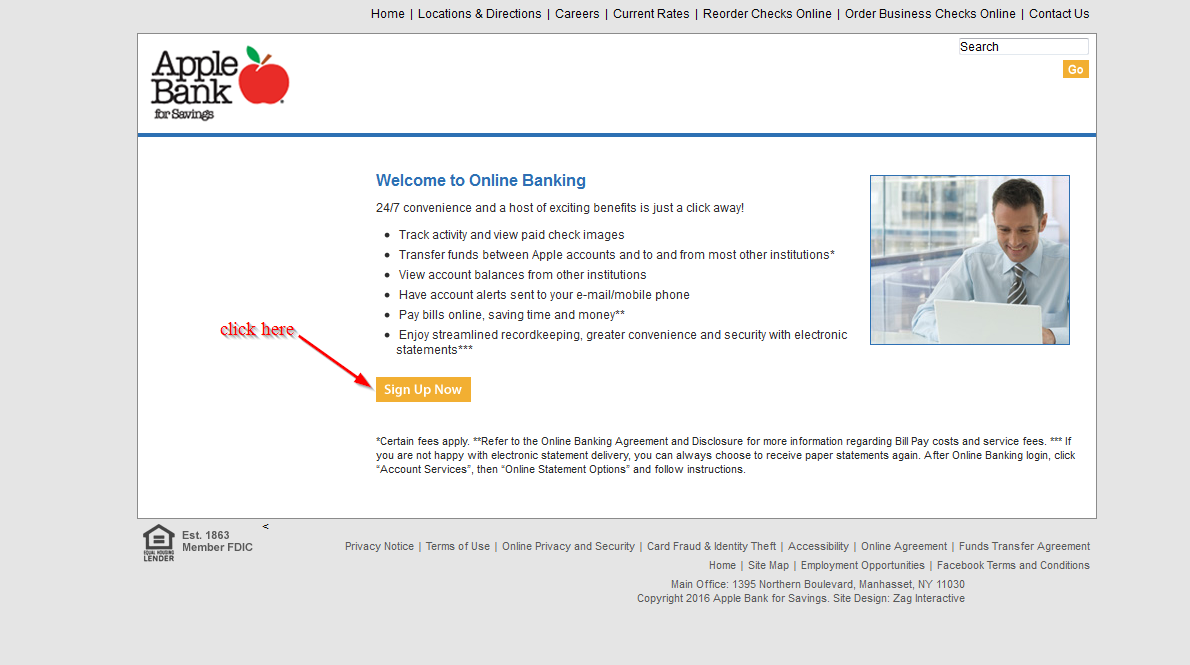Click 'Est. 1863' text in footer
The width and height of the screenshot is (1190, 665).
205,535
